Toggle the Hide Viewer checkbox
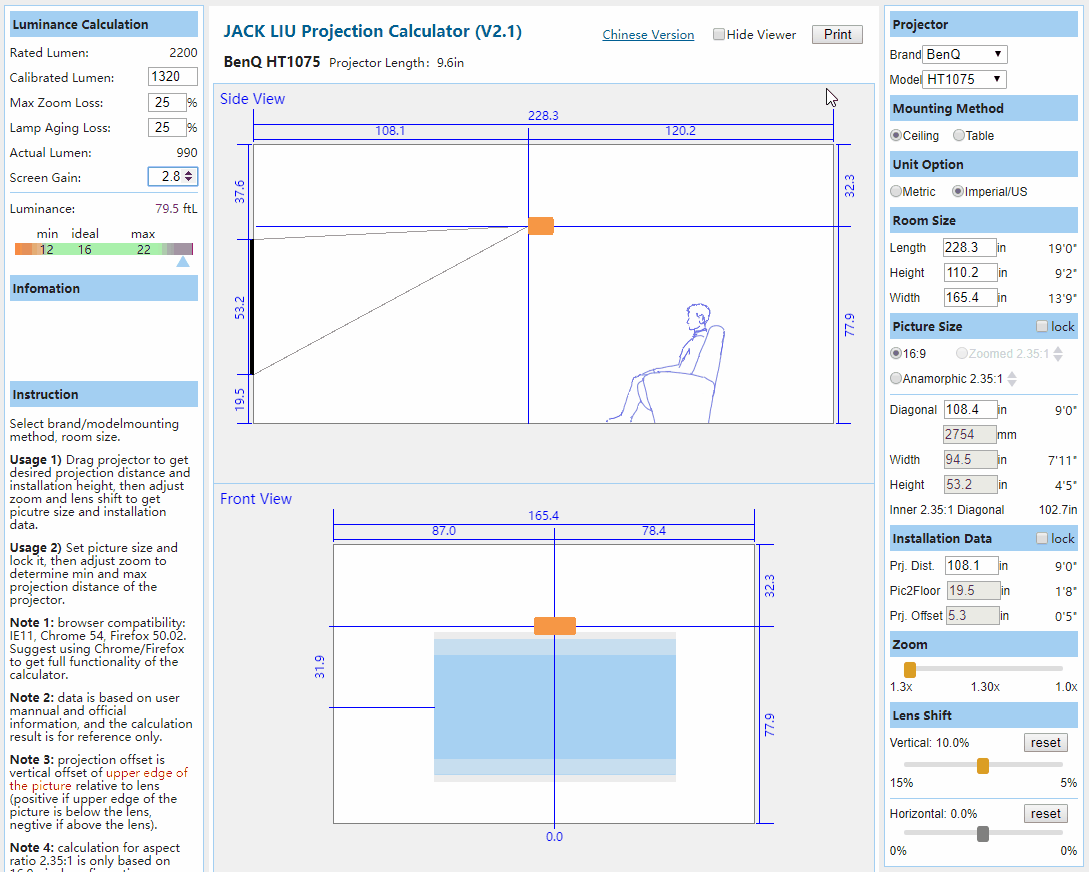This screenshot has height=872, width=1089. pyautogui.click(x=719, y=35)
